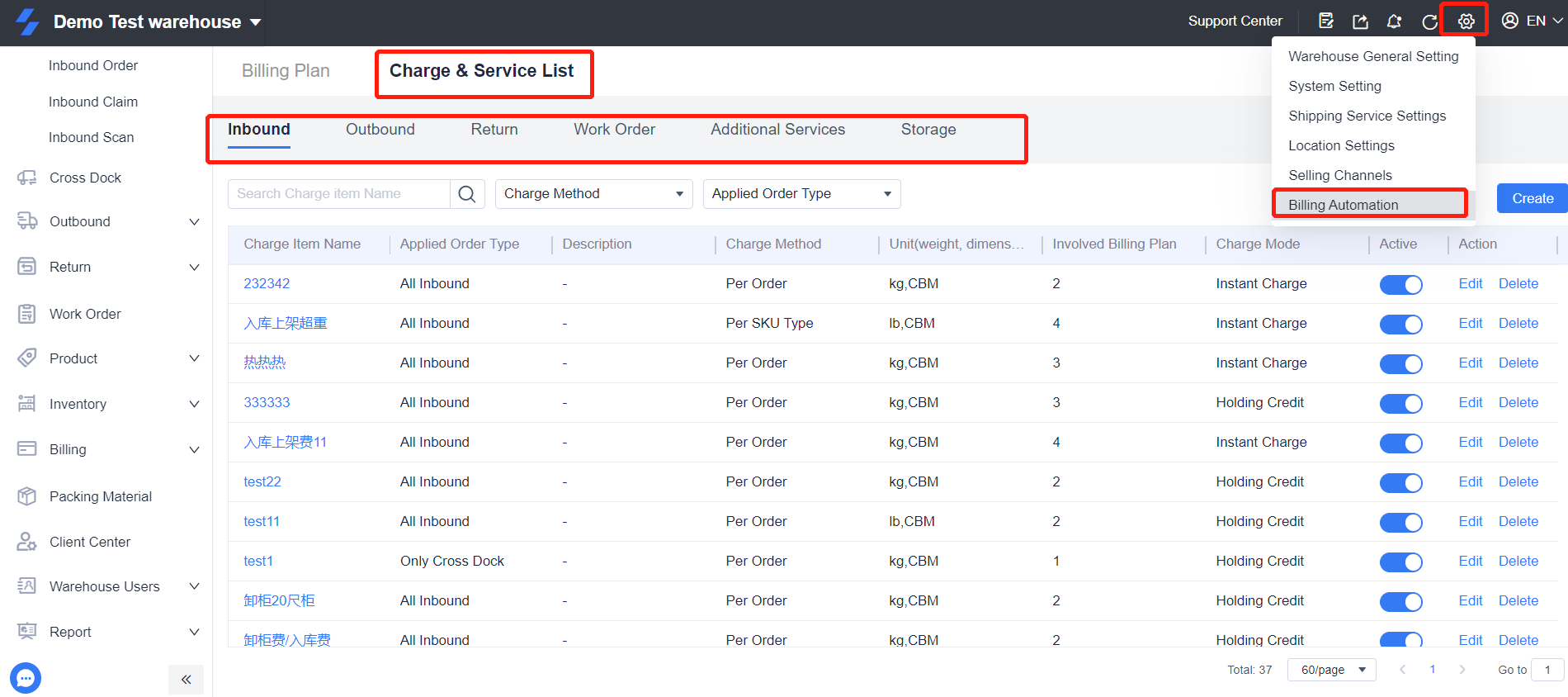The image size is (1568, 697).
Task: Click the Billing sidebar icon
Action: pyautogui.click(x=27, y=449)
